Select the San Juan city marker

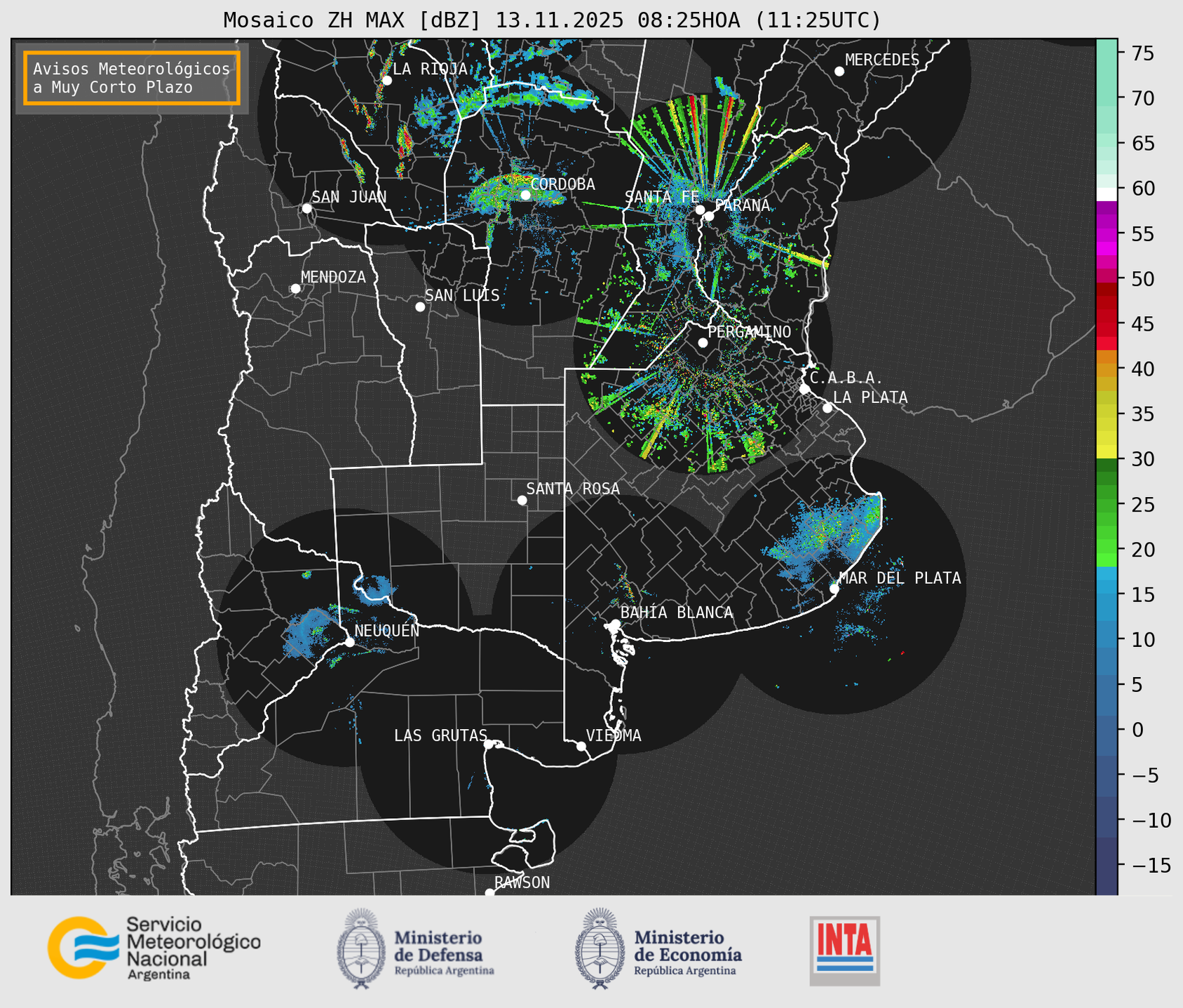click(306, 208)
